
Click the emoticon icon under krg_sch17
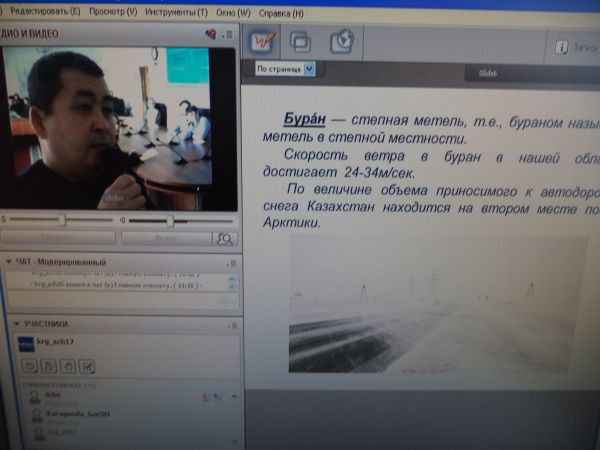click(x=29, y=366)
